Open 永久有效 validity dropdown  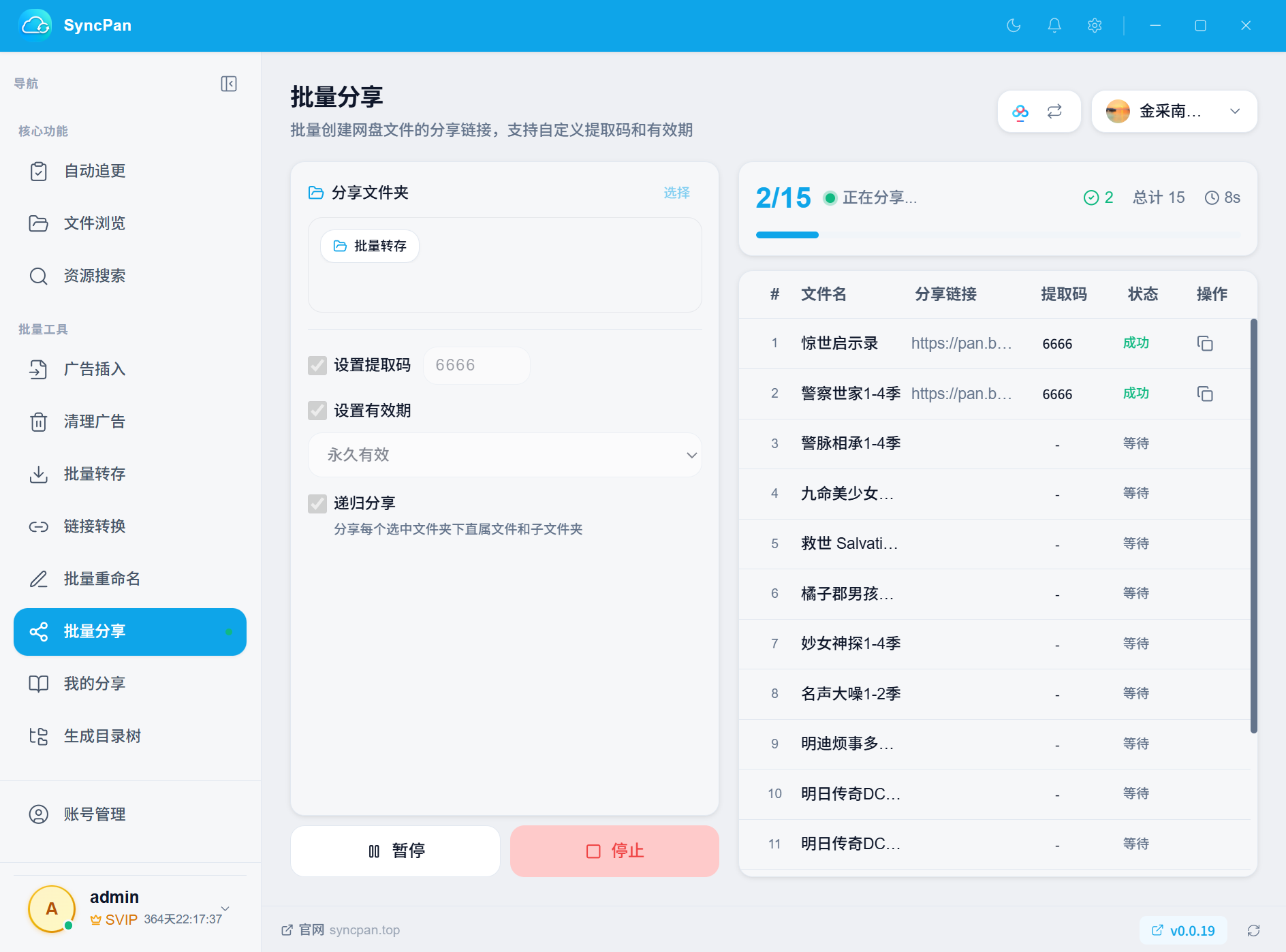(505, 455)
